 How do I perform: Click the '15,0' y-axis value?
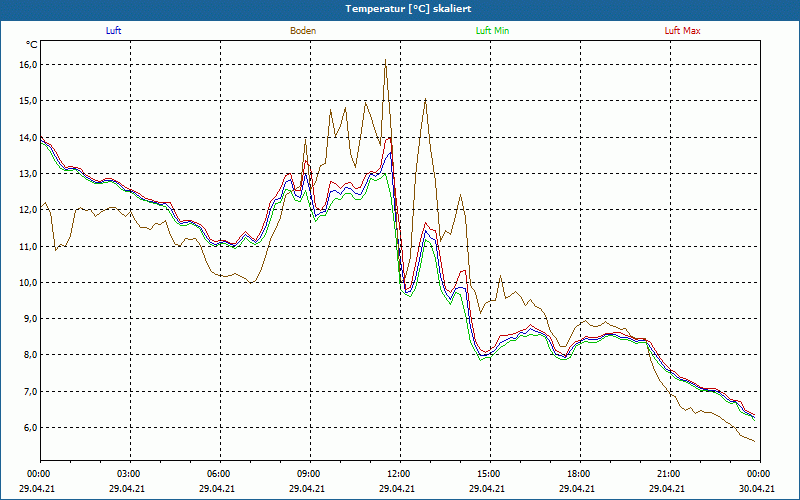(29, 101)
